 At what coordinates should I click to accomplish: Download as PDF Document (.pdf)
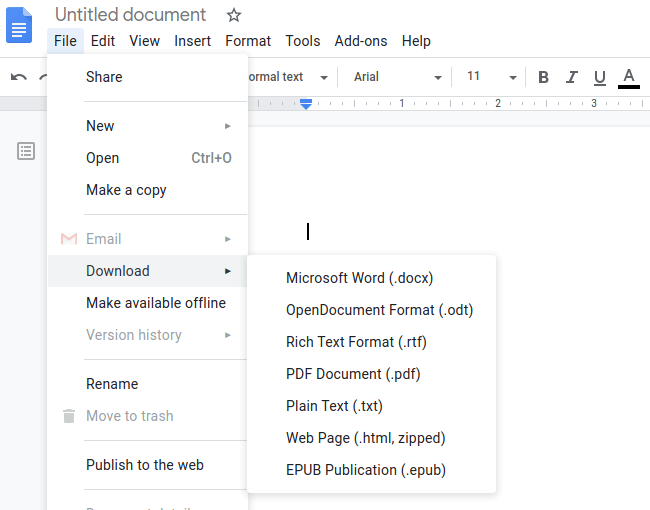[x=371, y=374]
